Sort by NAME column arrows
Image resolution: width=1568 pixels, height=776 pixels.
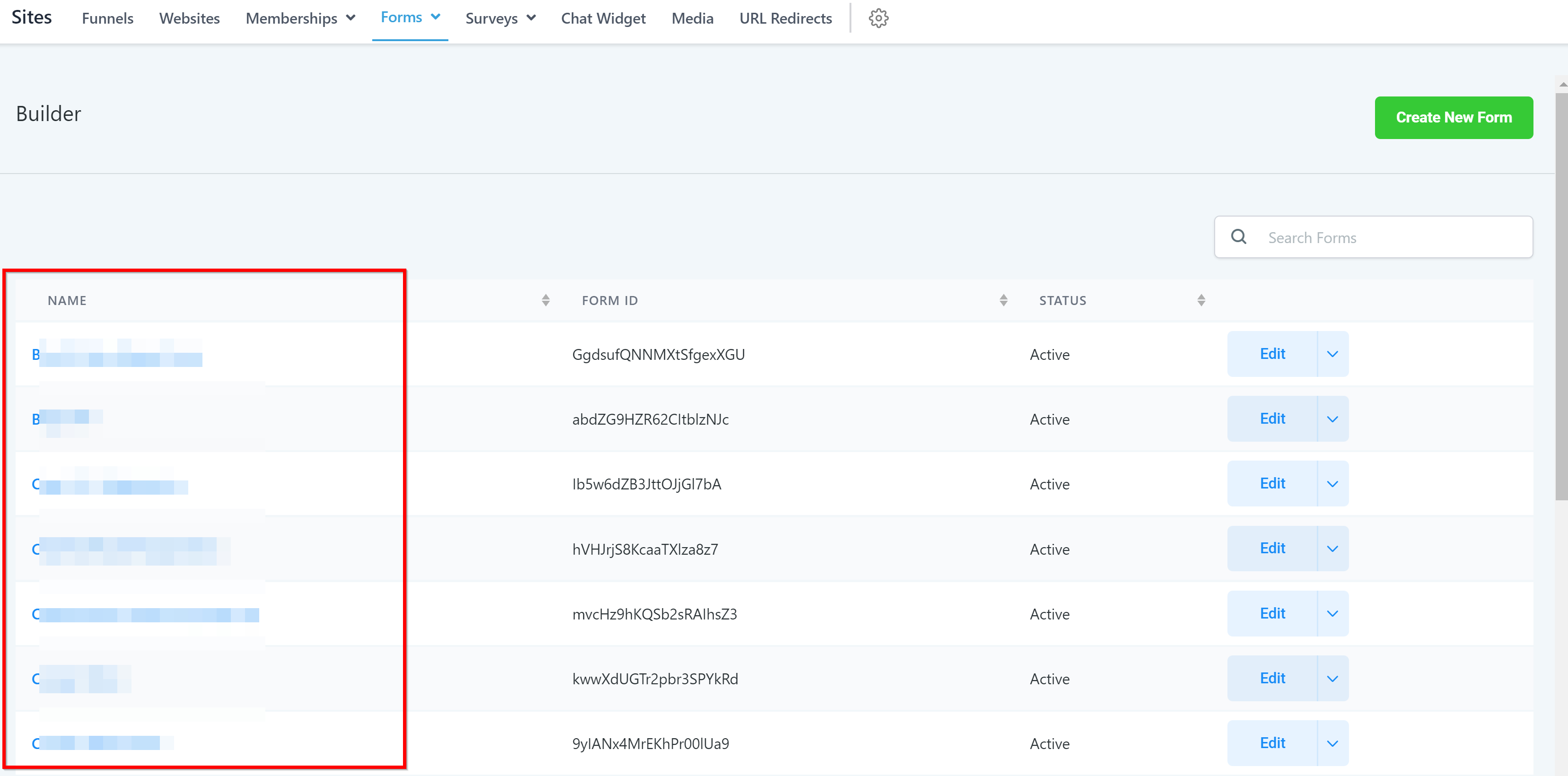pyautogui.click(x=545, y=300)
